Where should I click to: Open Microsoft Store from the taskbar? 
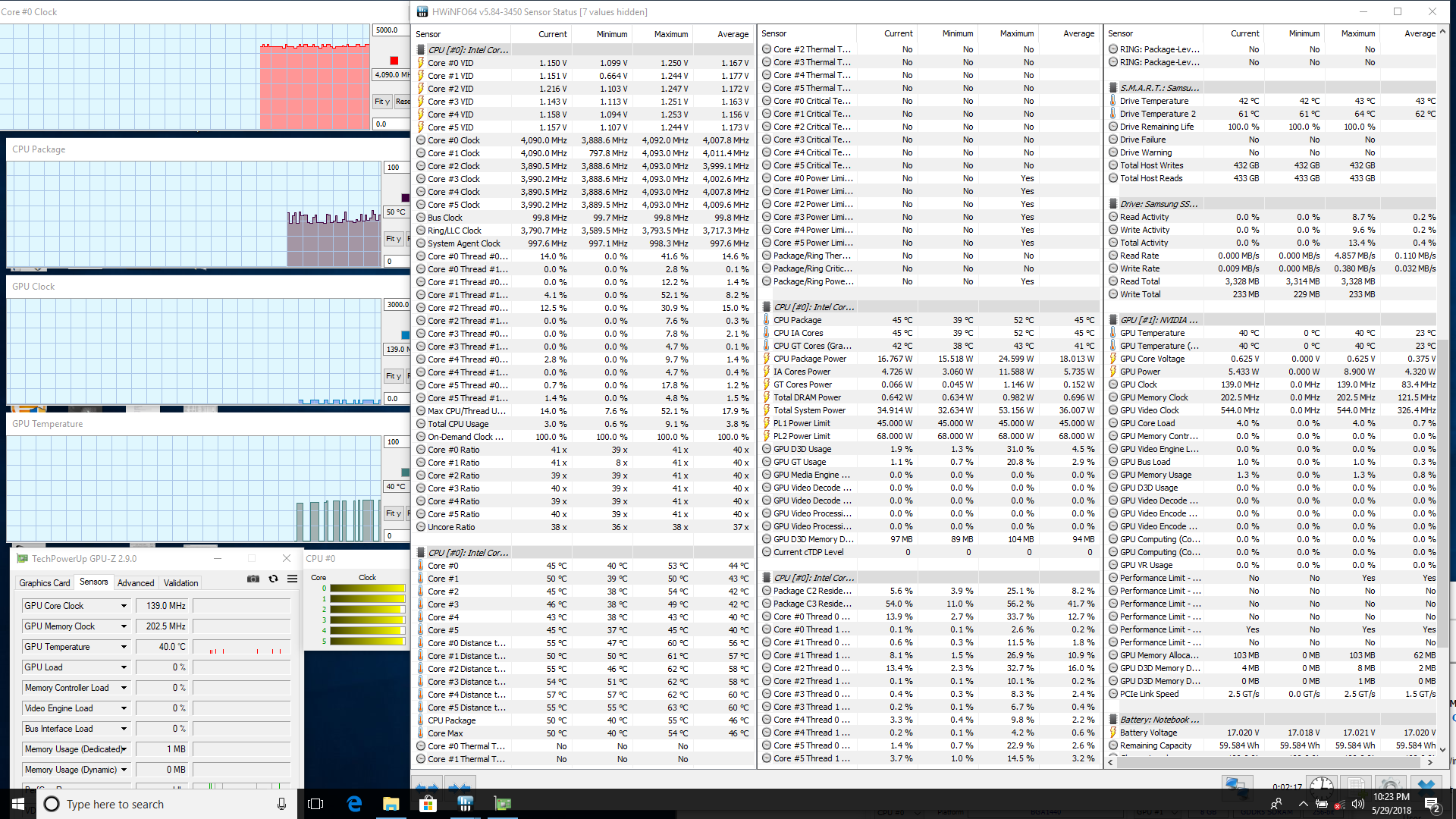pyautogui.click(x=428, y=804)
